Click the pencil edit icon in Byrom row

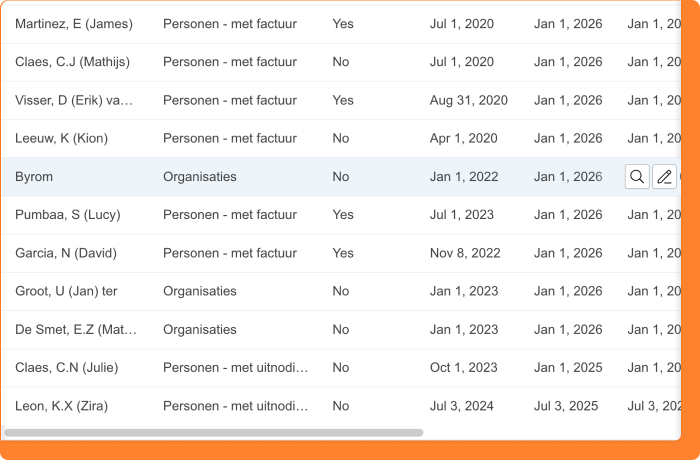click(x=664, y=177)
